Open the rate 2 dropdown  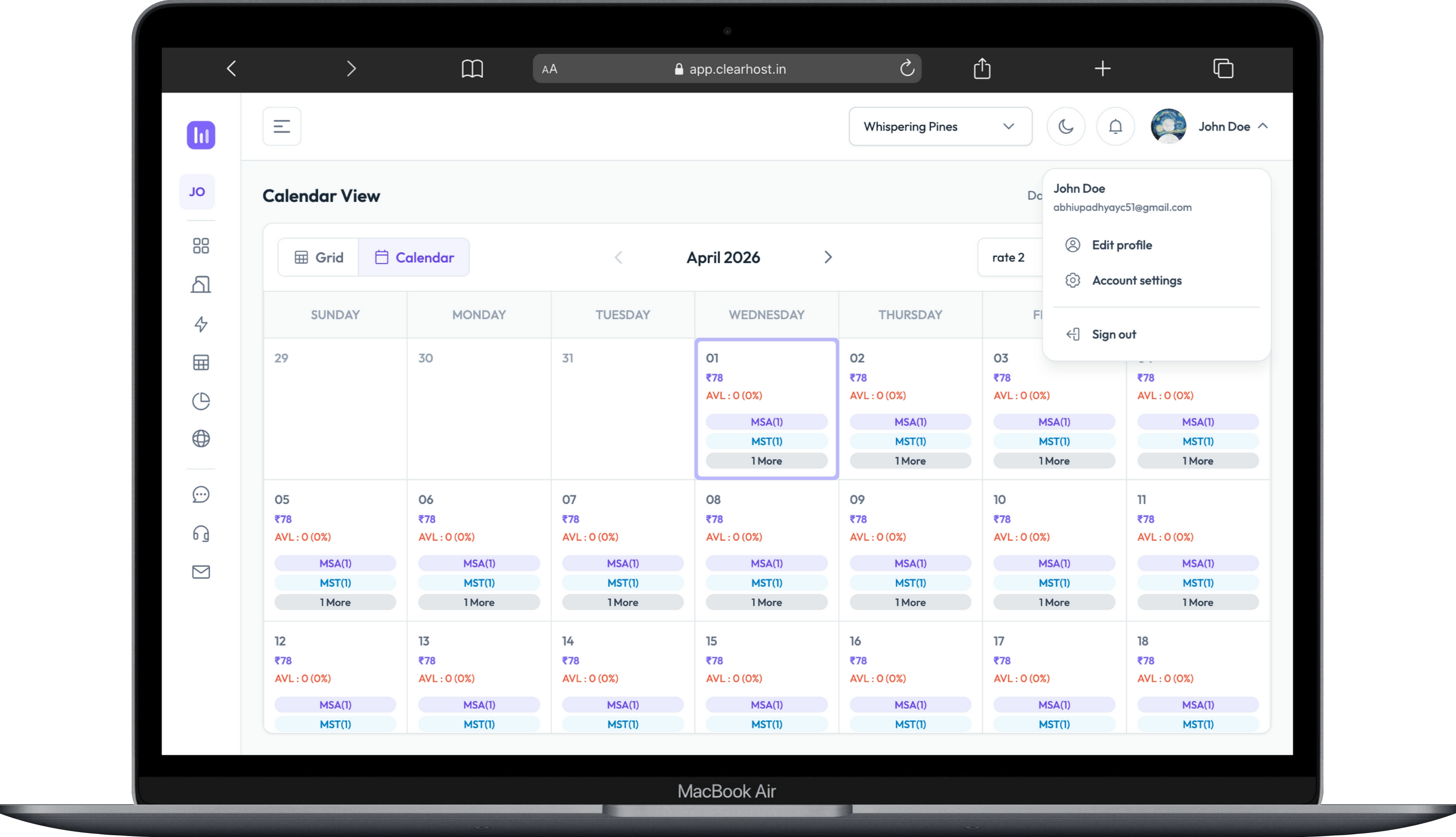tap(1009, 258)
